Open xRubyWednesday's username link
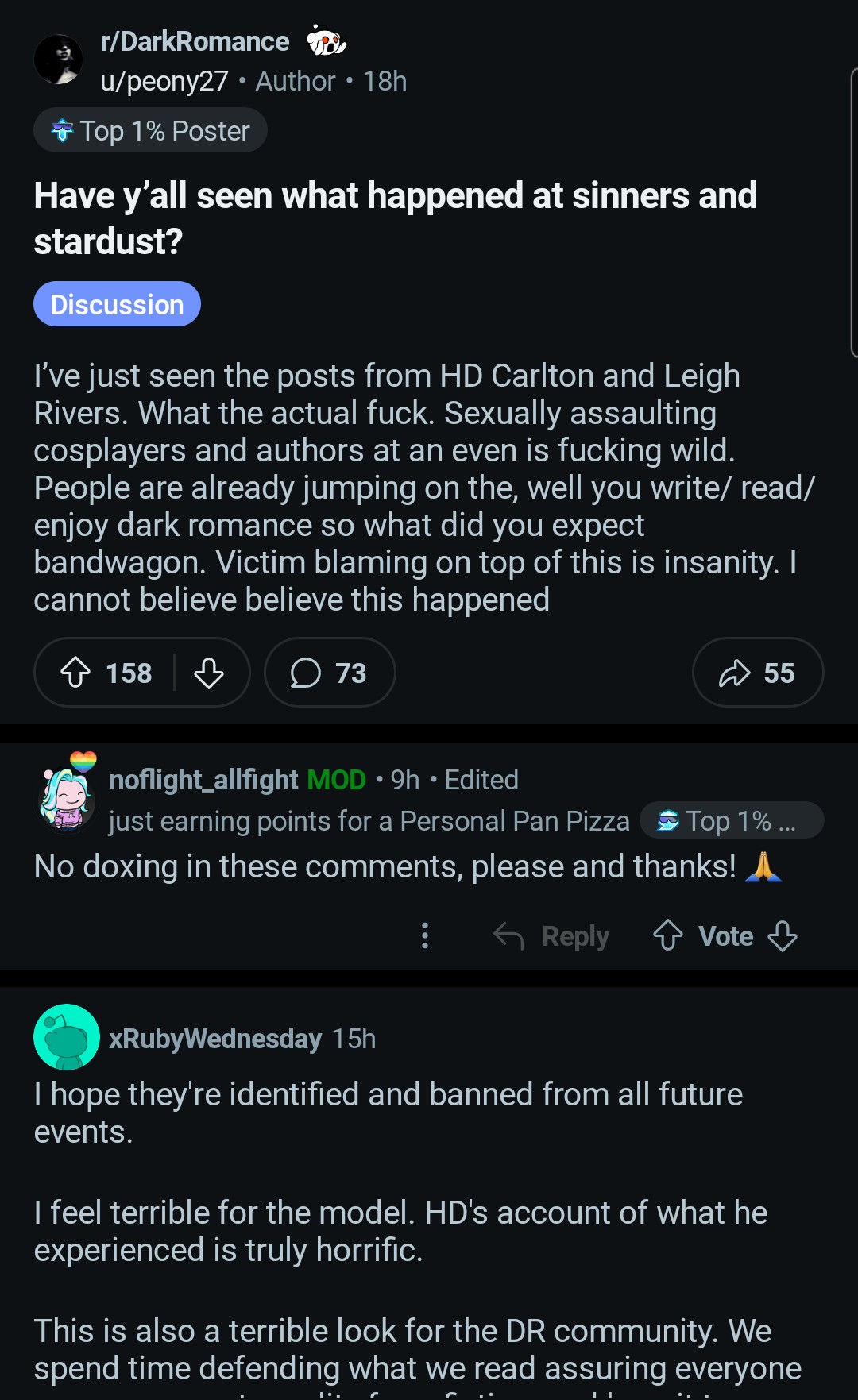The width and height of the screenshot is (858, 1400). click(x=215, y=1038)
